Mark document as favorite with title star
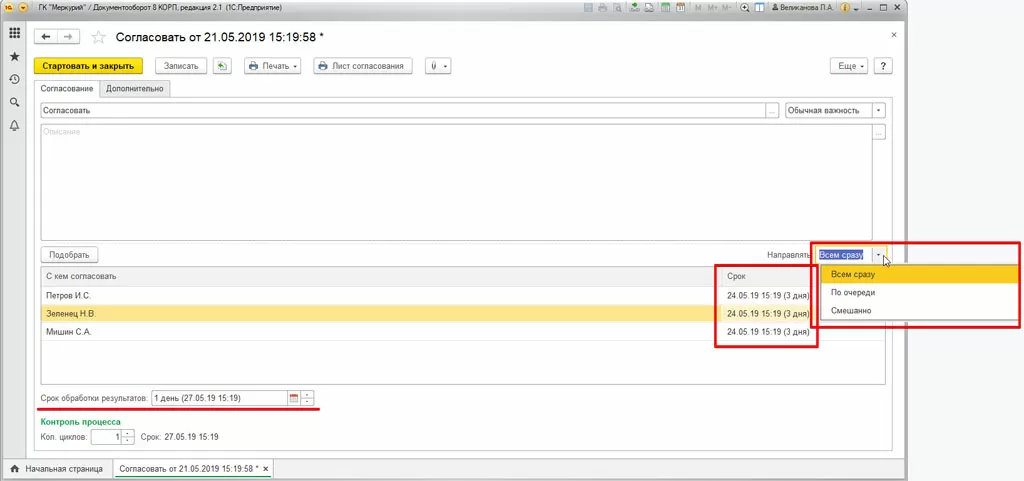 pos(99,38)
